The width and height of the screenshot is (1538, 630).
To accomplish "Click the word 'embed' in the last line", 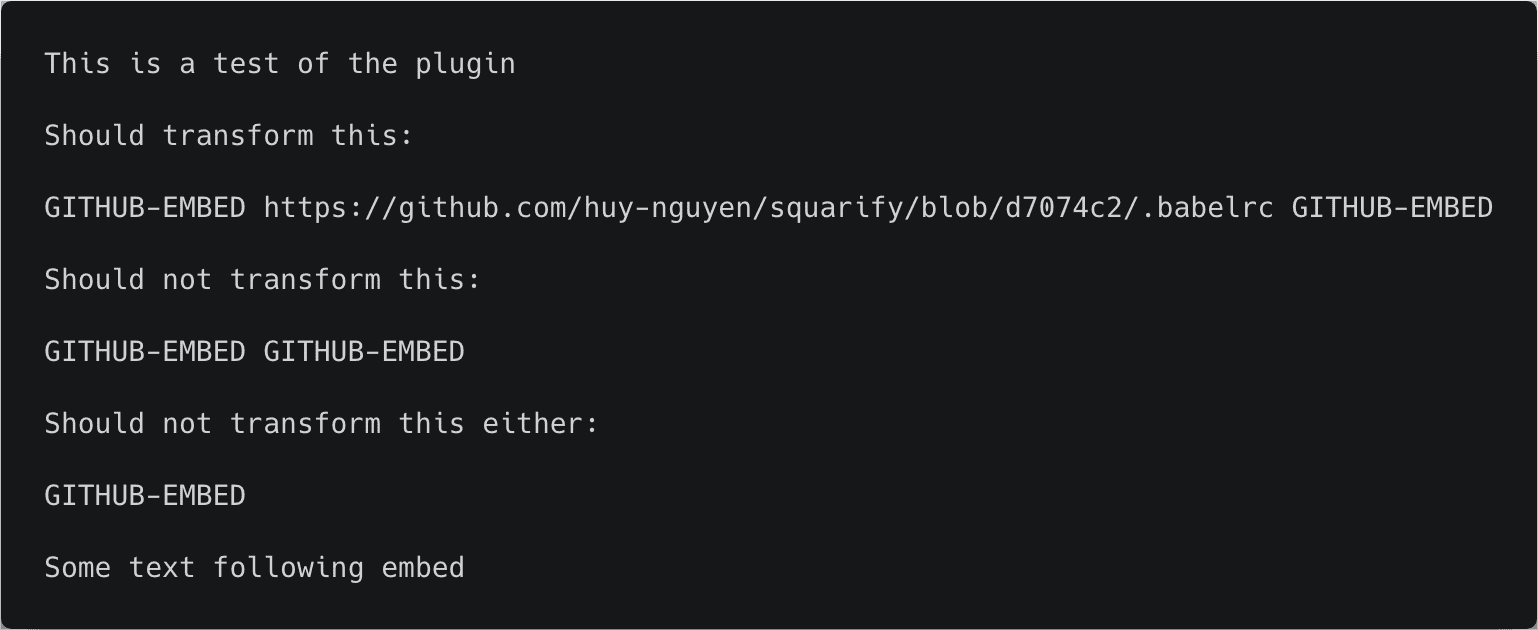I will 423,568.
